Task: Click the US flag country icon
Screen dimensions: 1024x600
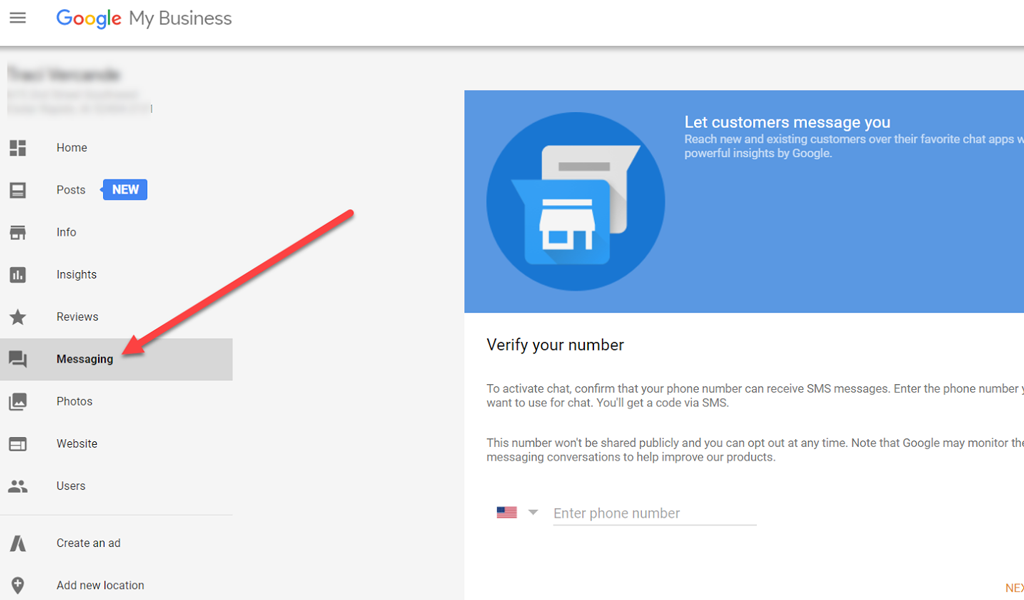Action: coord(506,513)
